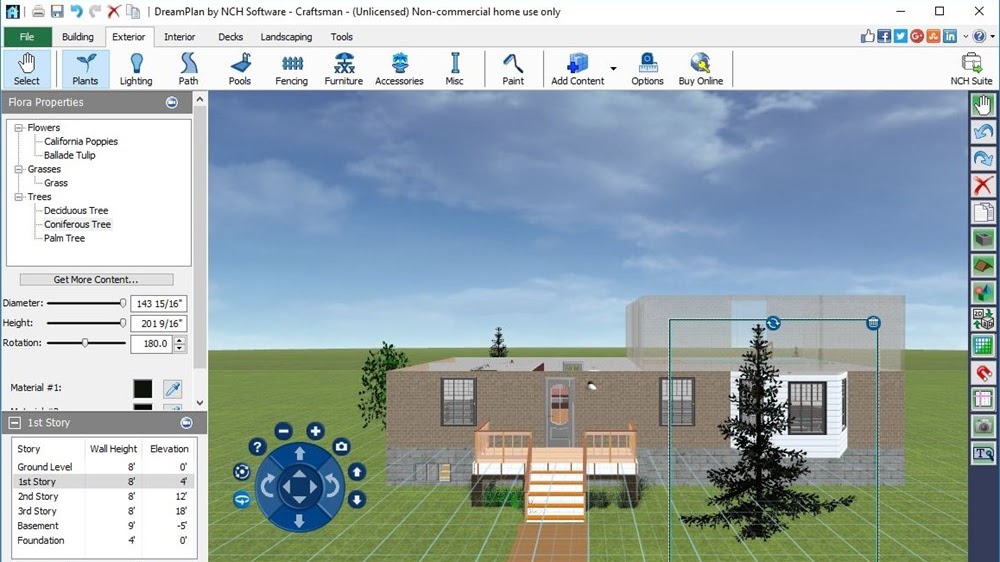This screenshot has width=1000, height=562.
Task: Open the File menu
Action: [27, 37]
